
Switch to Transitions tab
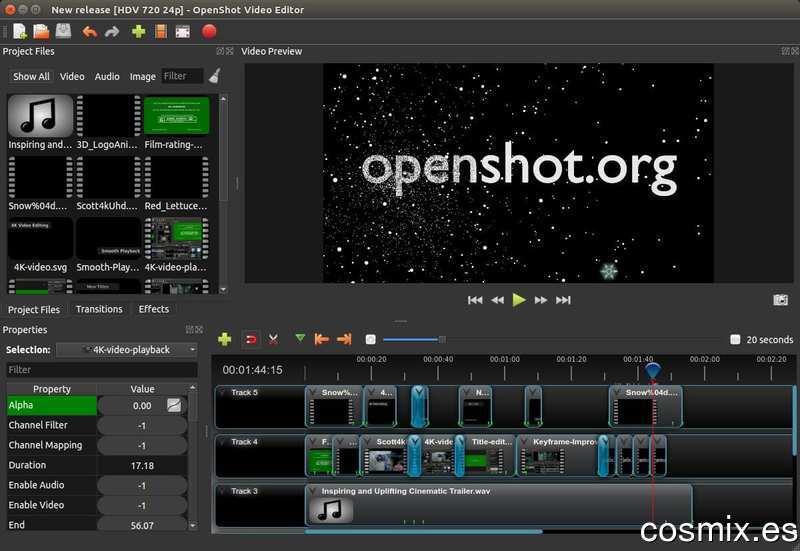[x=99, y=309]
